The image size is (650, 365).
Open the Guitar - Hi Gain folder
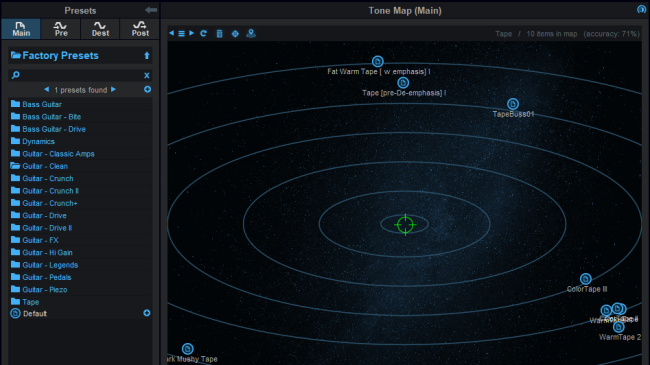click(x=41, y=253)
